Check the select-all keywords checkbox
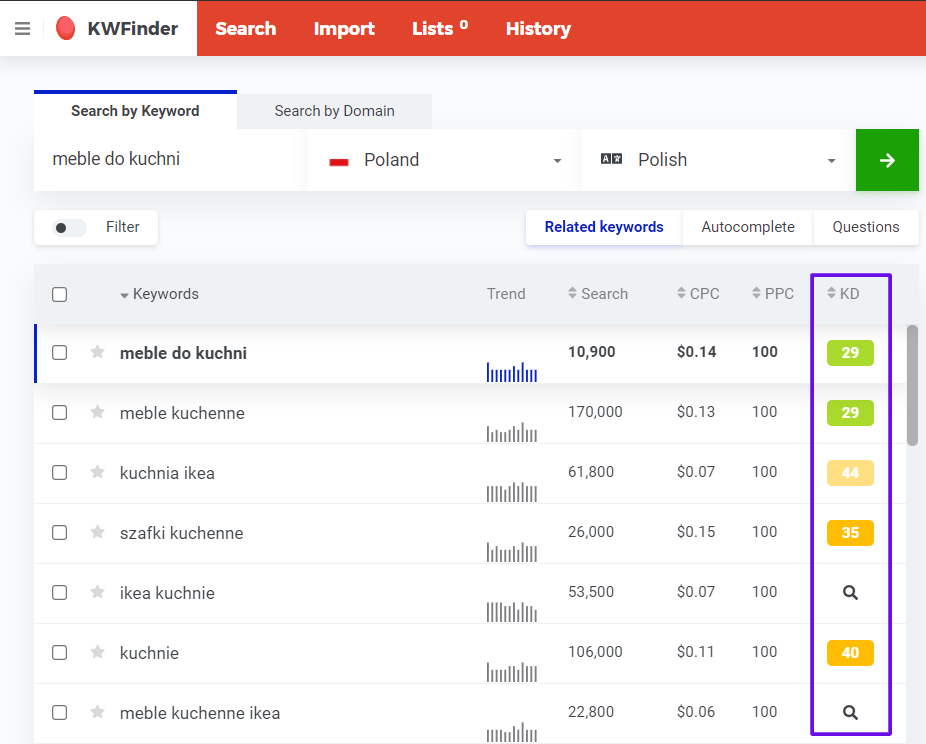Viewport: 926px width, 744px height. (60, 294)
